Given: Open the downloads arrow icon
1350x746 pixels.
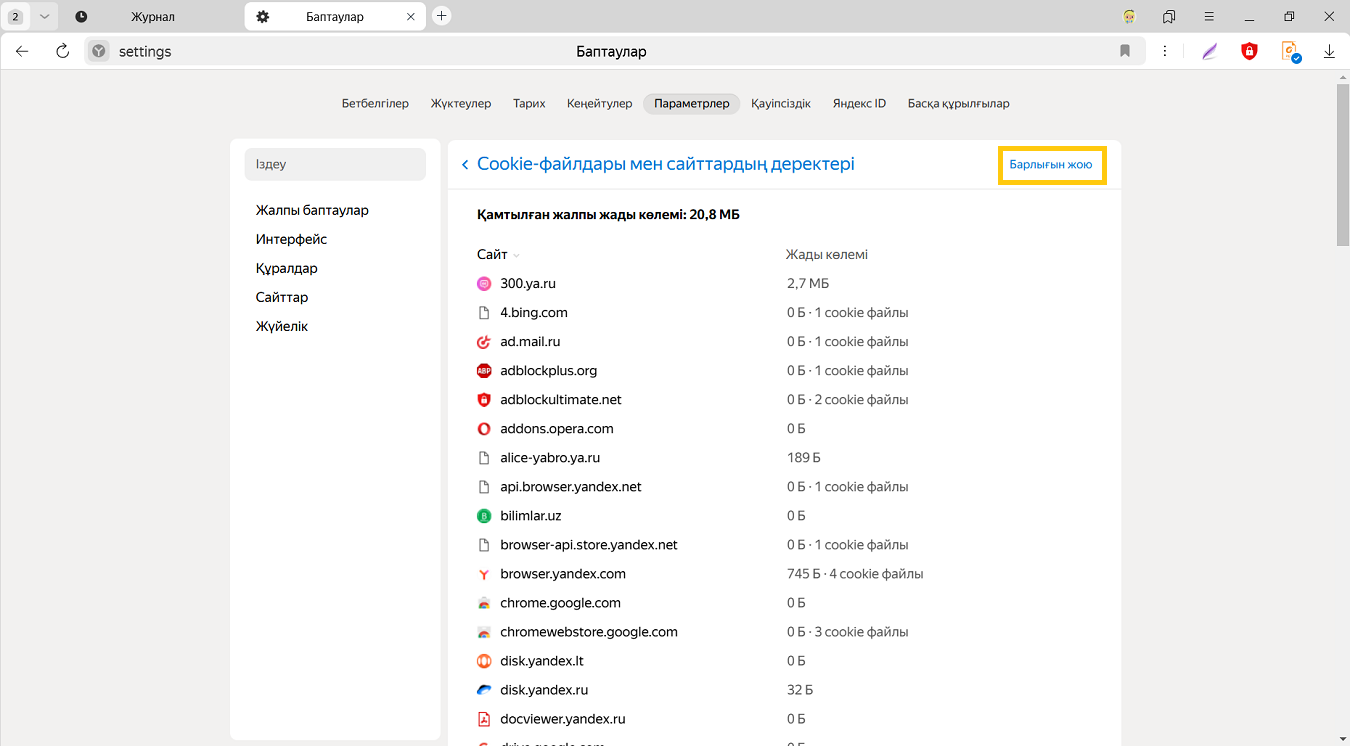Looking at the screenshot, I should click(1329, 51).
